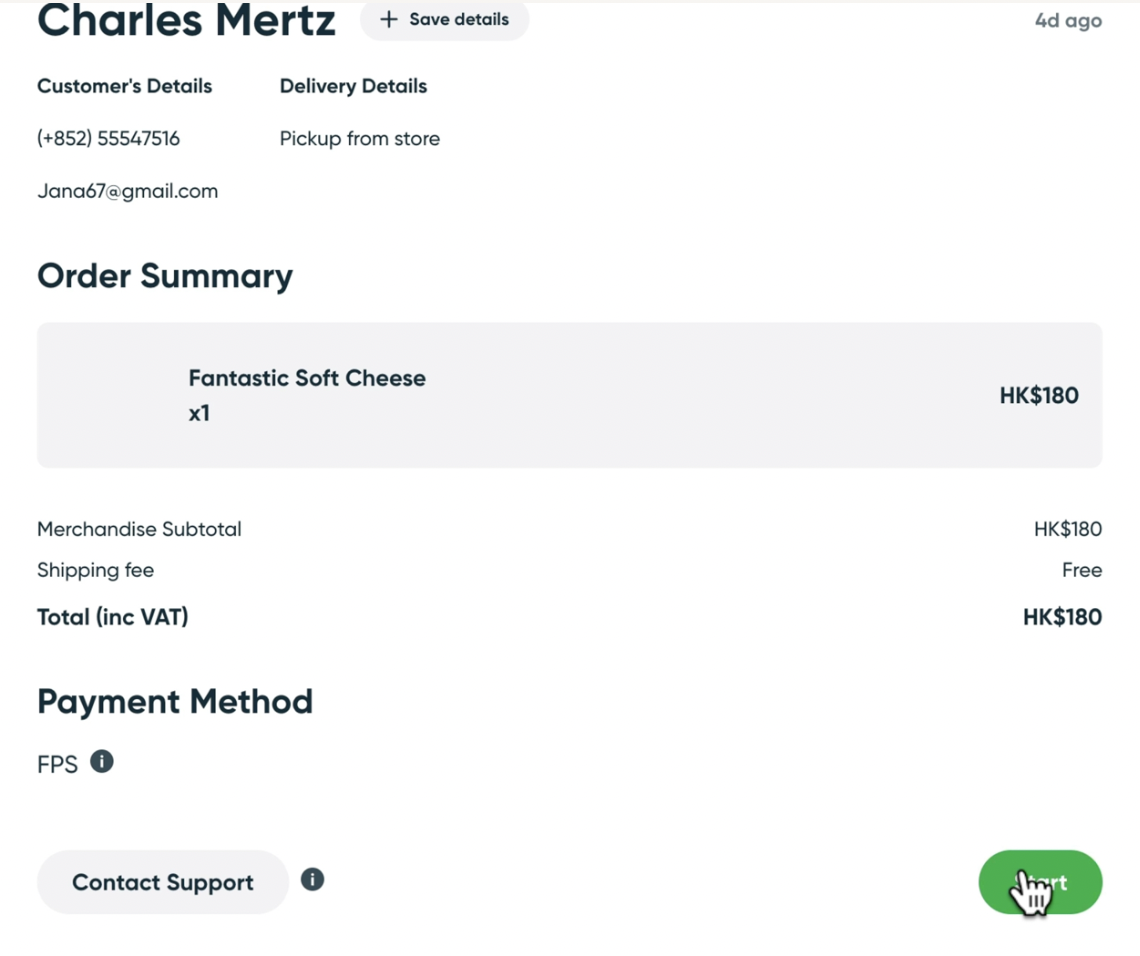Click the Total (inc VAT) label
Image resolution: width=1140 pixels, height=956 pixels.
pos(112,617)
